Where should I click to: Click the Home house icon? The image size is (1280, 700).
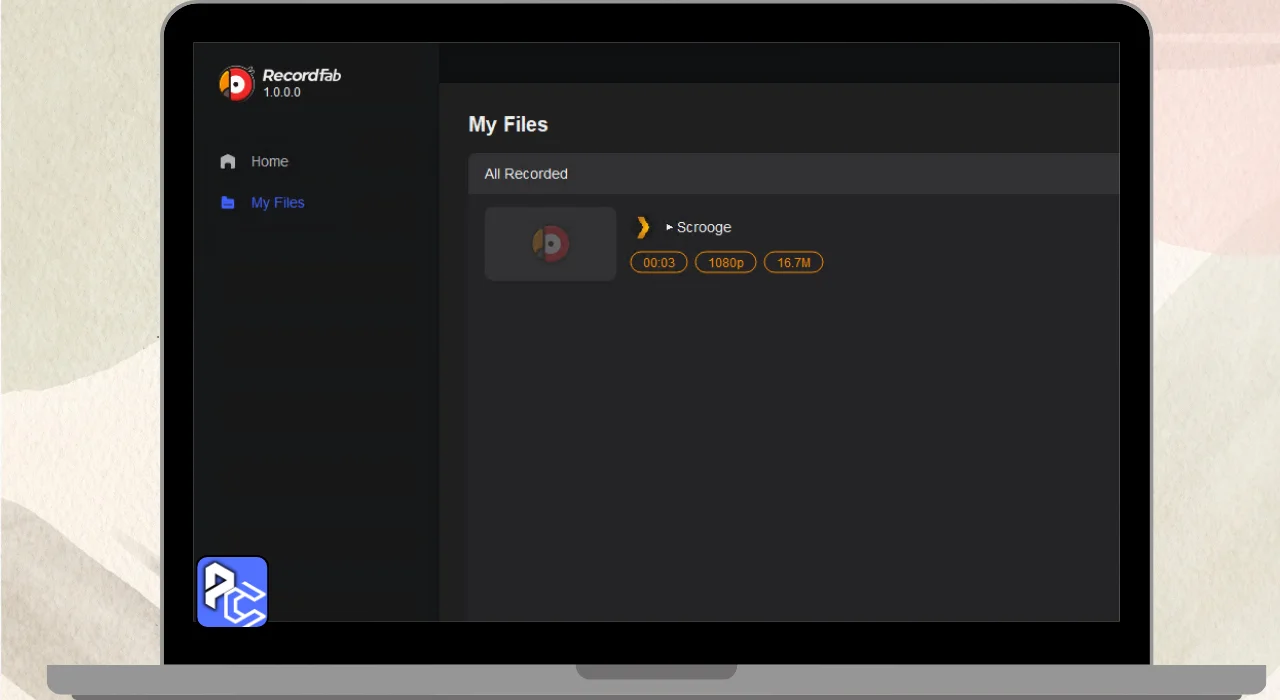click(228, 161)
